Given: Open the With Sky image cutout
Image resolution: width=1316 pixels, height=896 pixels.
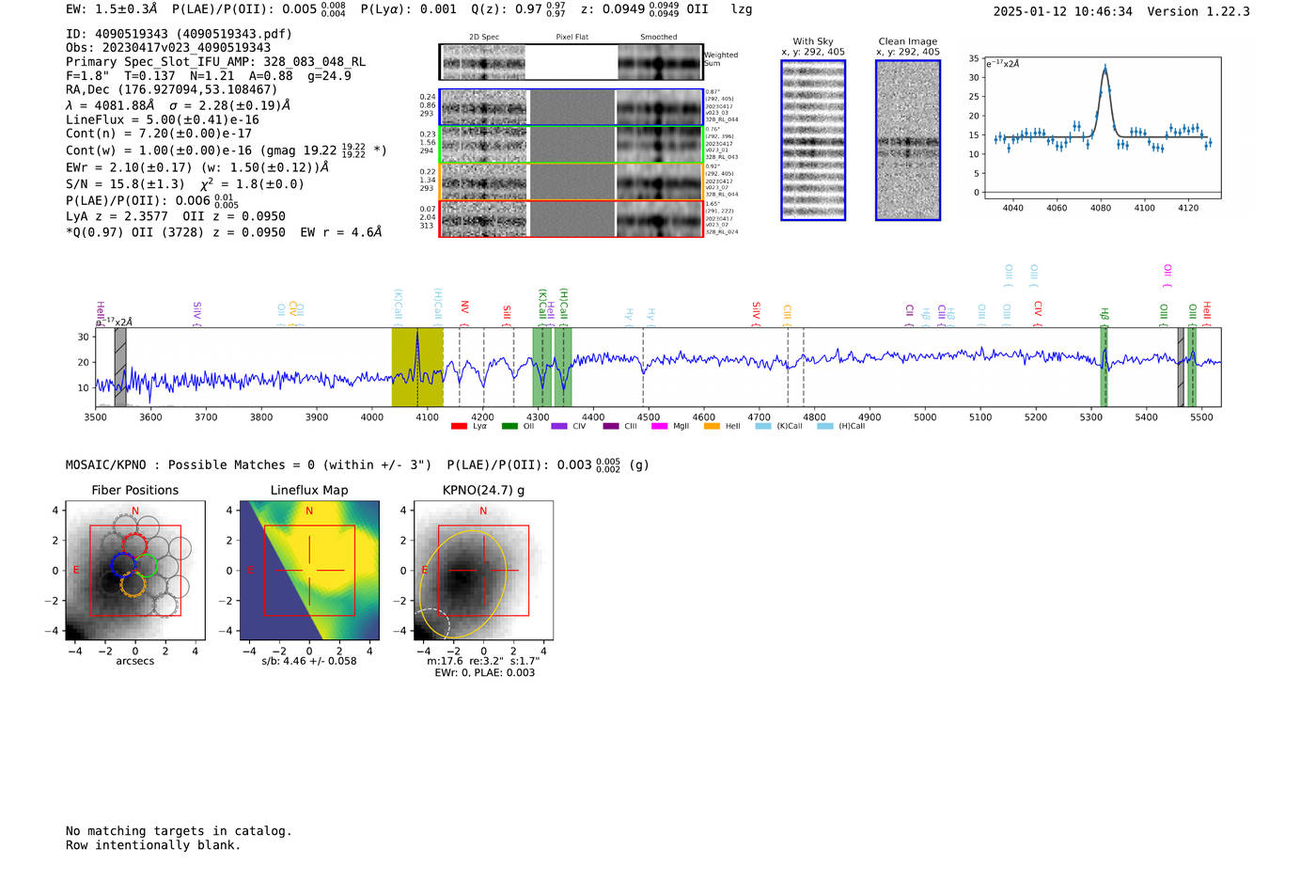Looking at the screenshot, I should tap(813, 140).
